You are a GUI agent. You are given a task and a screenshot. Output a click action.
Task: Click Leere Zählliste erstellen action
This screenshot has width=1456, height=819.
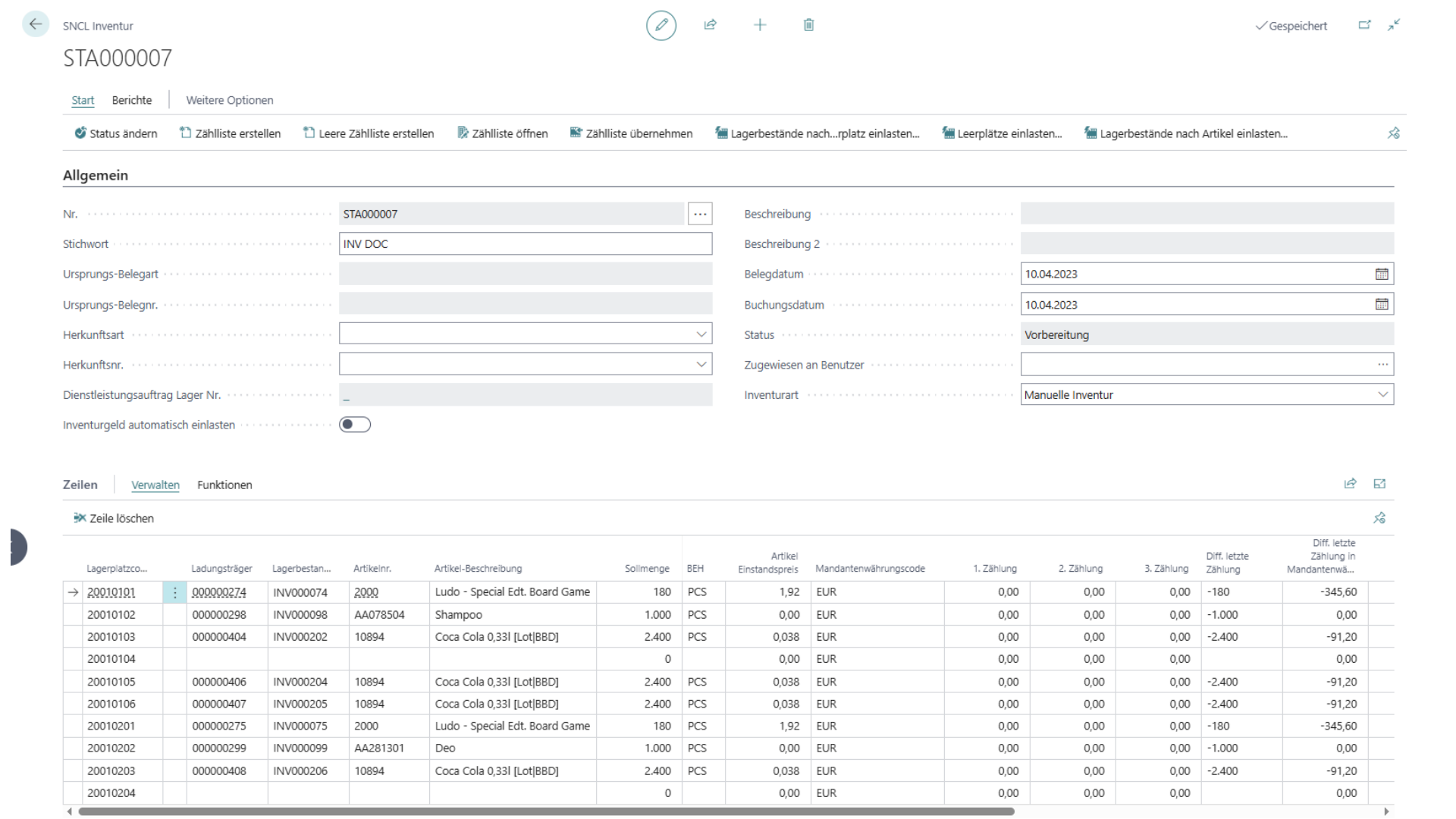(369, 133)
